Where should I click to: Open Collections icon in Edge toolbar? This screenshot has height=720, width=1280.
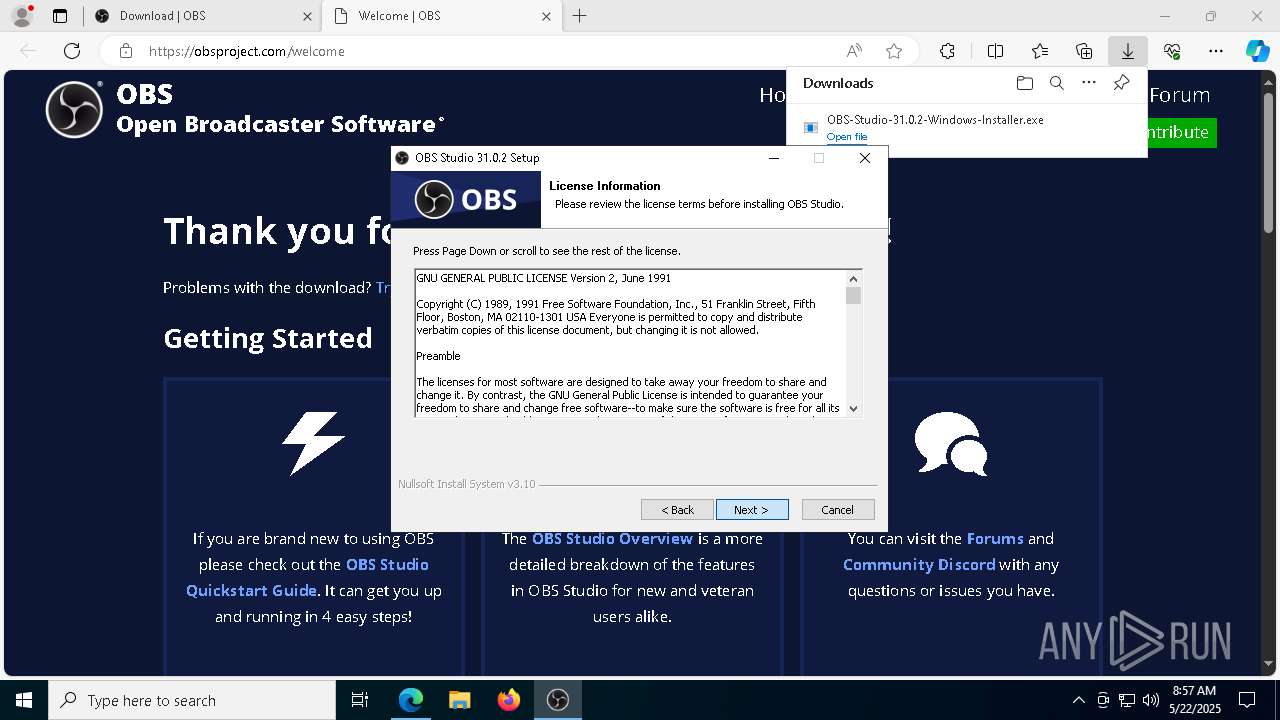tap(1084, 51)
